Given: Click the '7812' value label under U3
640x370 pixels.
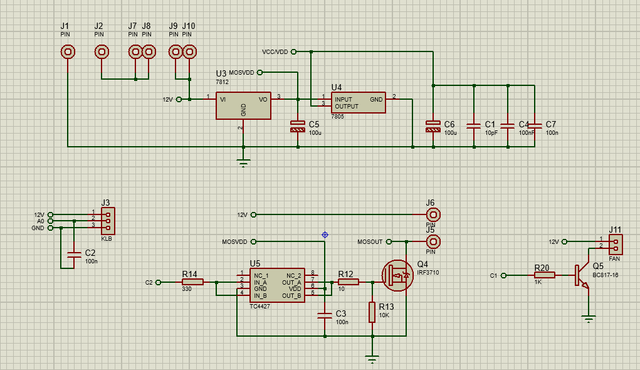Looking at the screenshot, I should coord(222,82).
